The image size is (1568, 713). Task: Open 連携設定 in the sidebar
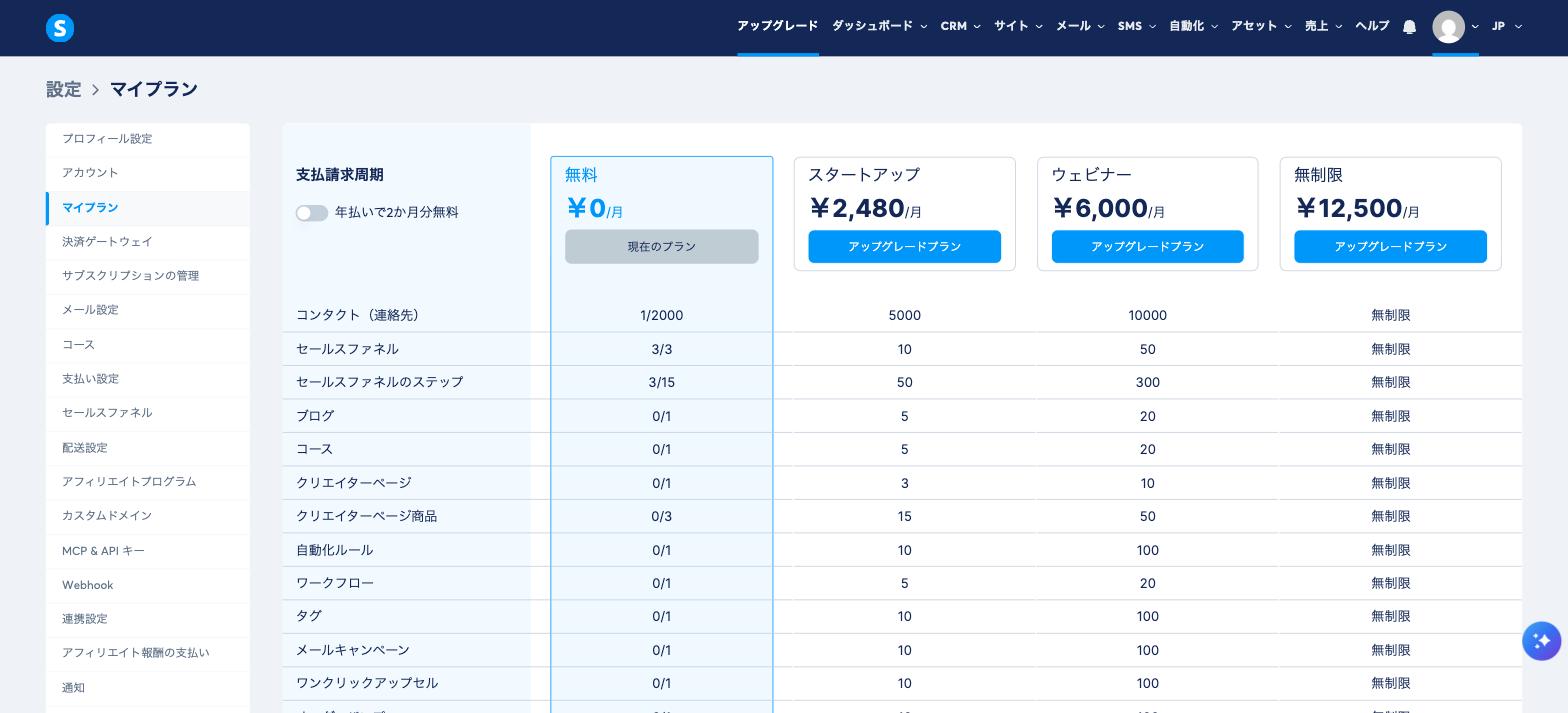tap(148, 619)
